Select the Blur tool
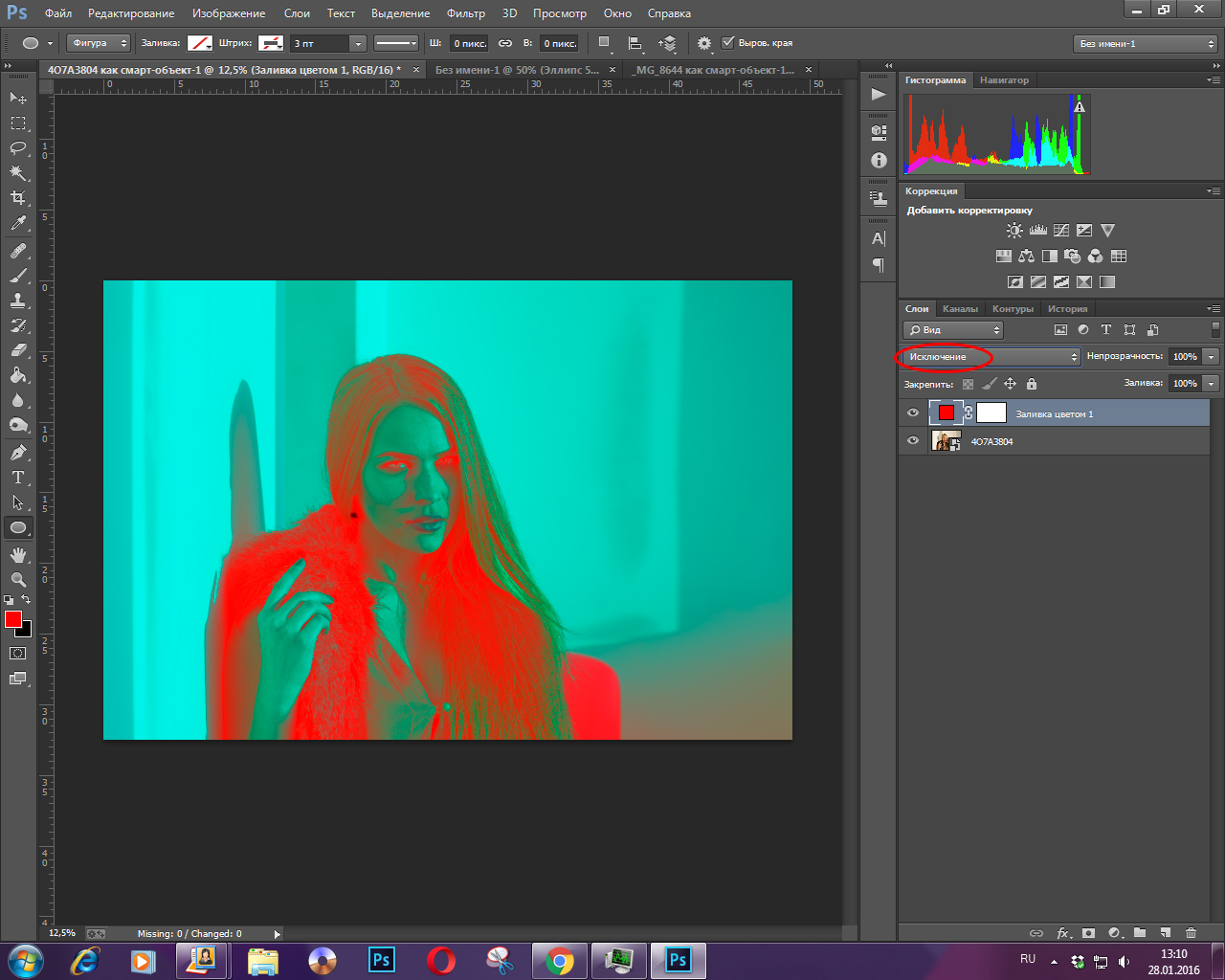The image size is (1225, 980). pos(18,400)
